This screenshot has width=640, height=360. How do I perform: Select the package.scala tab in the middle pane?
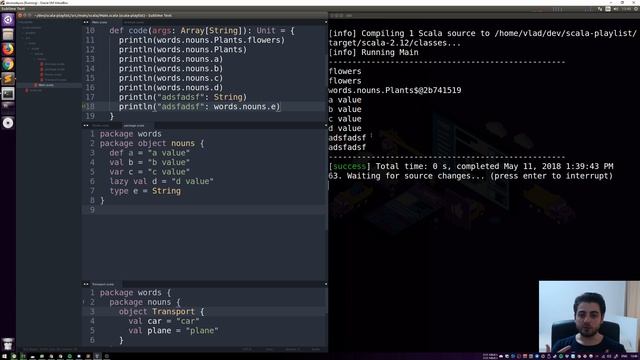tap(134, 125)
